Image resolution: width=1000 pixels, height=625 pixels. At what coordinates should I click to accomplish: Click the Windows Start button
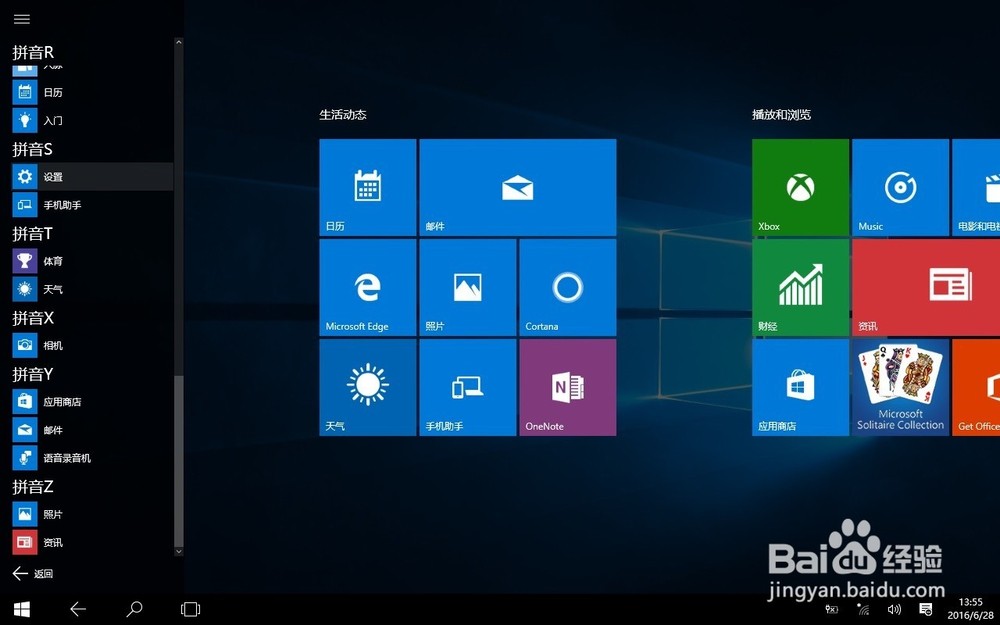click(x=22, y=609)
